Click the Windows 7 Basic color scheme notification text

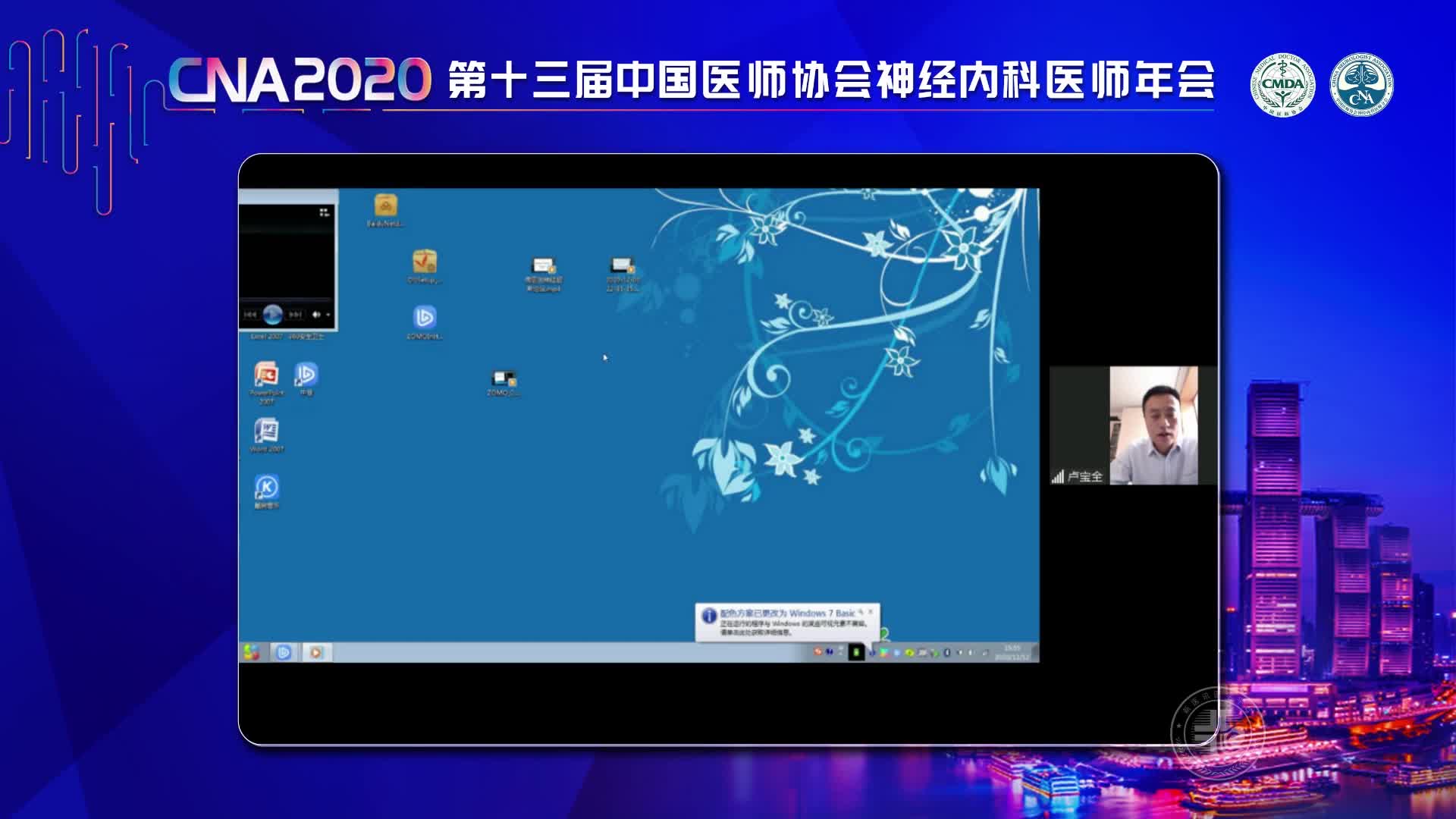point(787,613)
